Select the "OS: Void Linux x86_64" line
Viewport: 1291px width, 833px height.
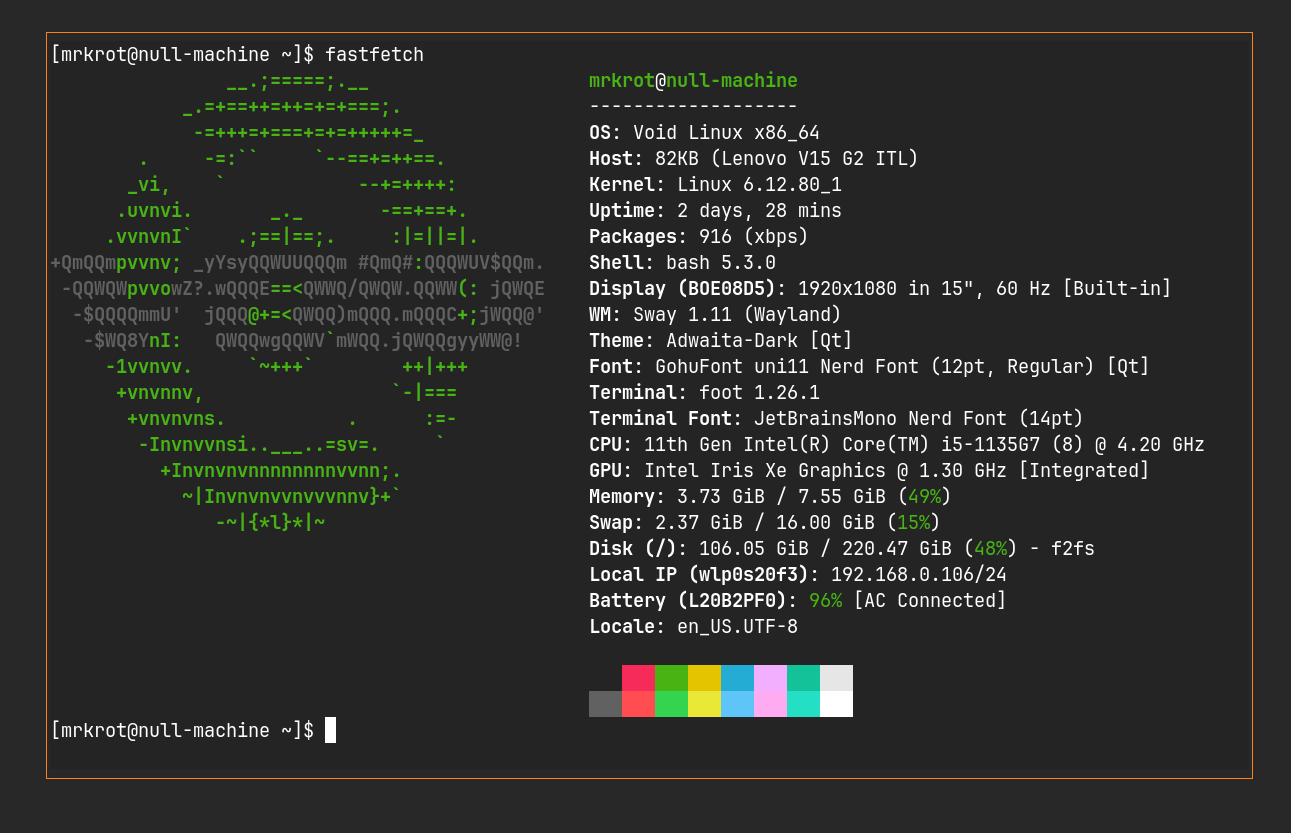click(x=704, y=133)
